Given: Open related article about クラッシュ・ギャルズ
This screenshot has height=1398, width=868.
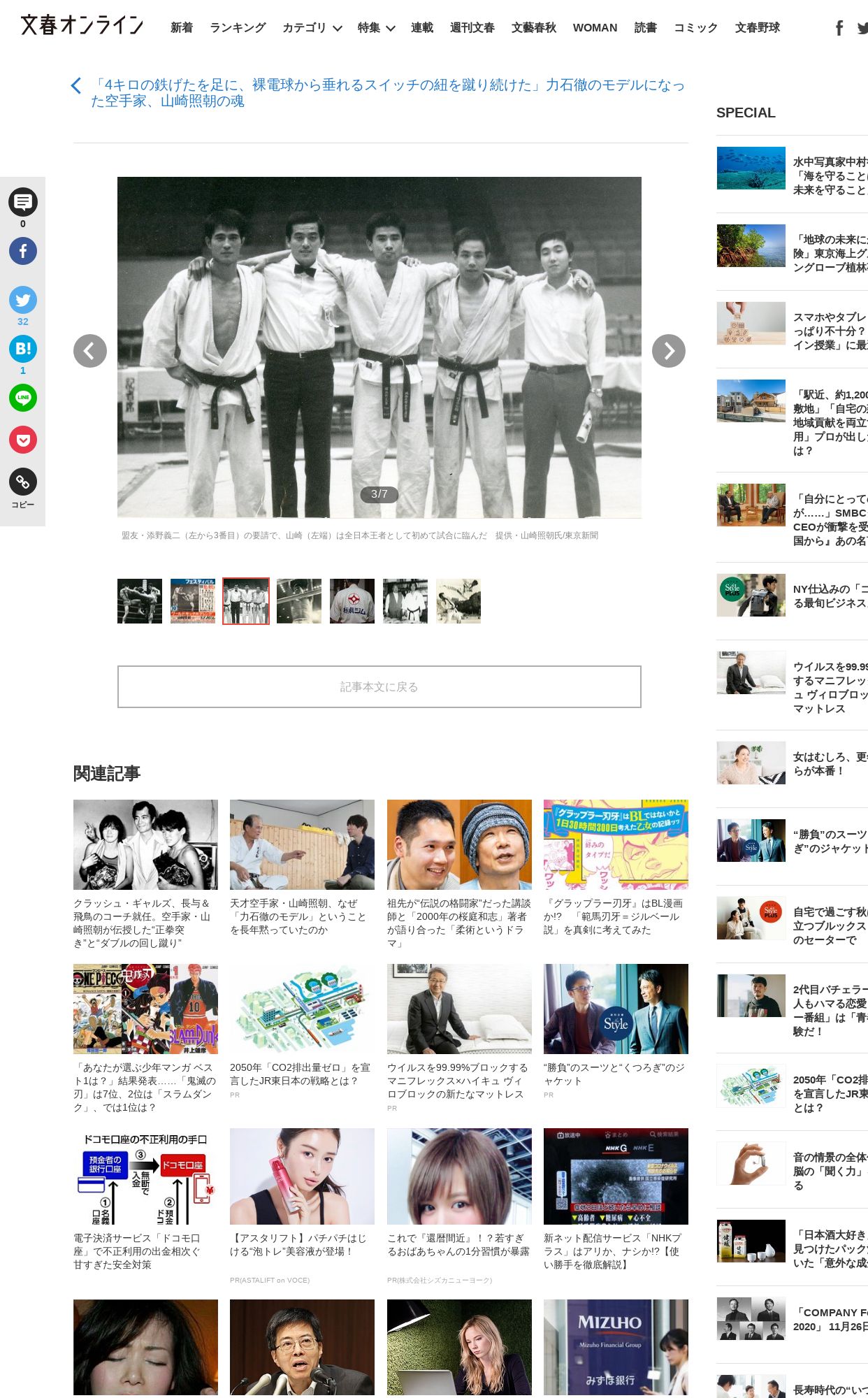Looking at the screenshot, I should click(x=145, y=874).
